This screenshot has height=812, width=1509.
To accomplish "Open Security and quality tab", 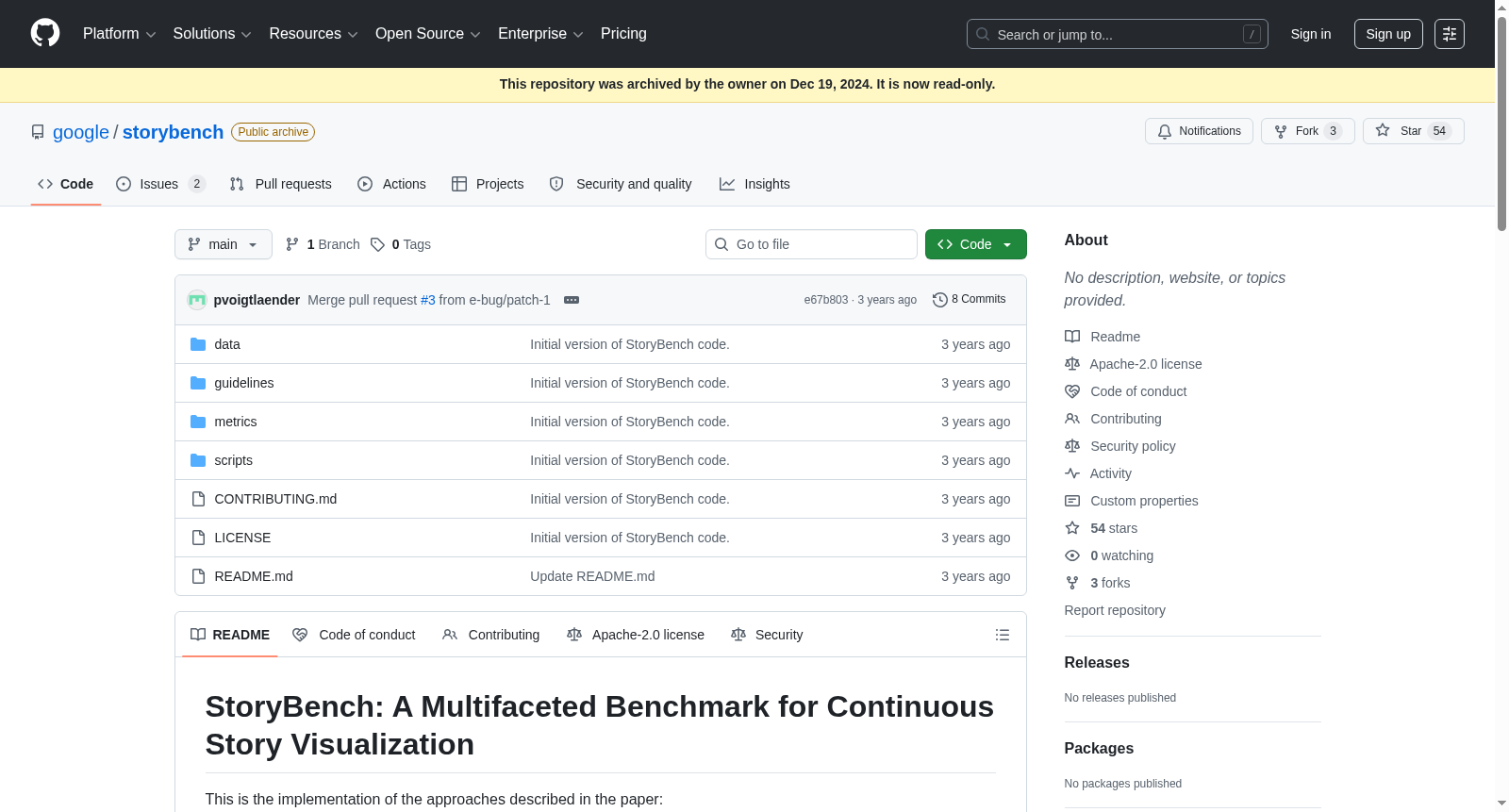I will (621, 184).
